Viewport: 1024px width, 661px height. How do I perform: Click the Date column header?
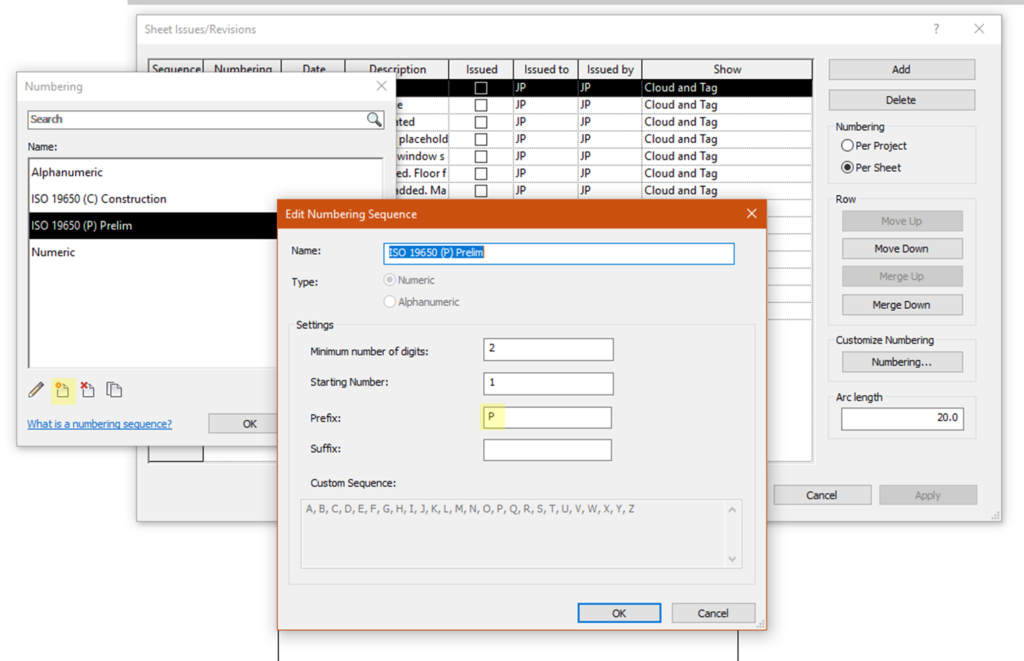(313, 69)
